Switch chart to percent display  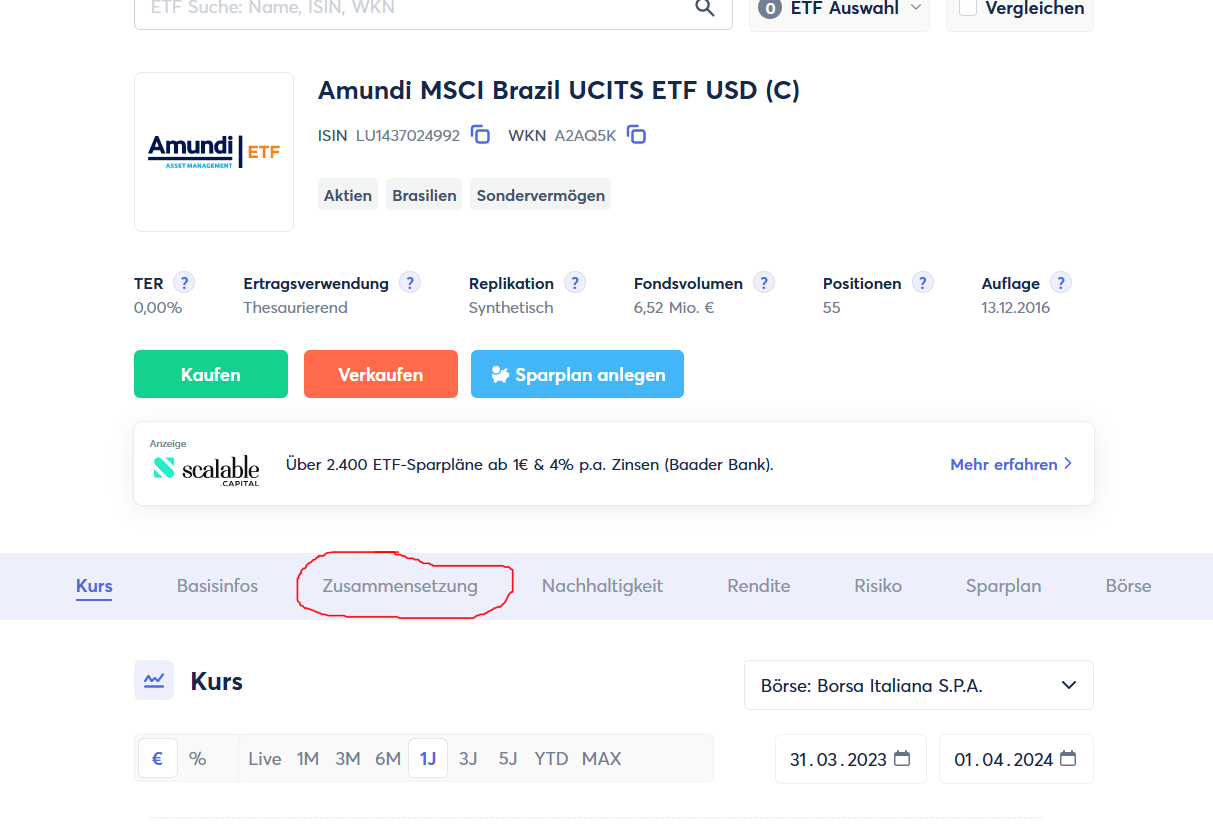pos(198,759)
